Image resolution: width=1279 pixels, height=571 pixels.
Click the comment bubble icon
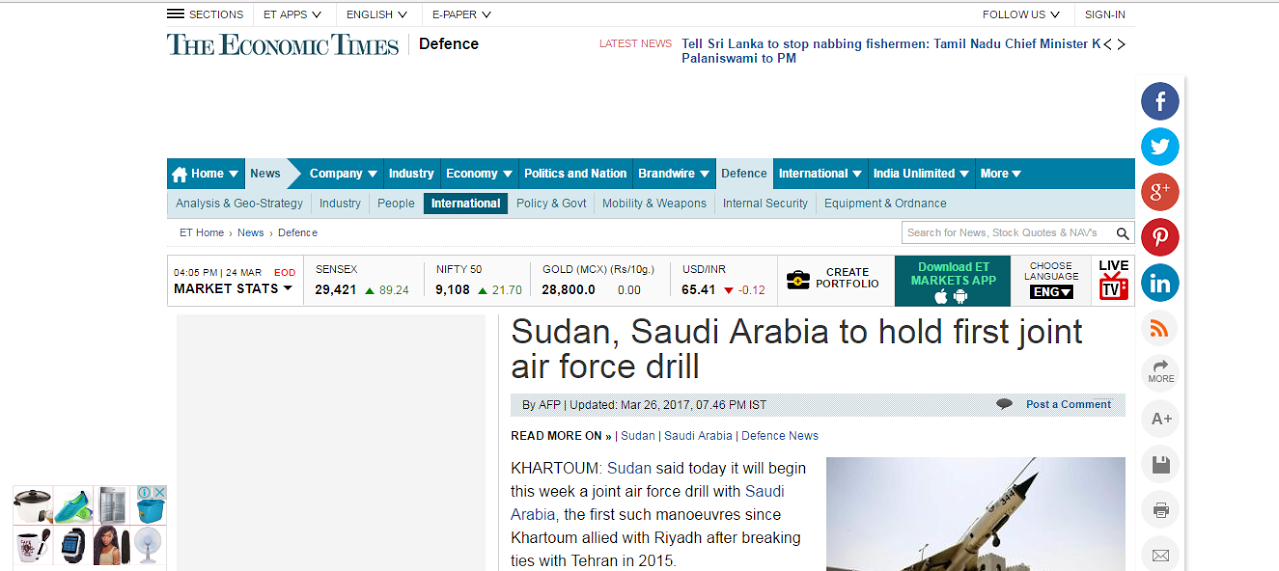pos(1004,404)
